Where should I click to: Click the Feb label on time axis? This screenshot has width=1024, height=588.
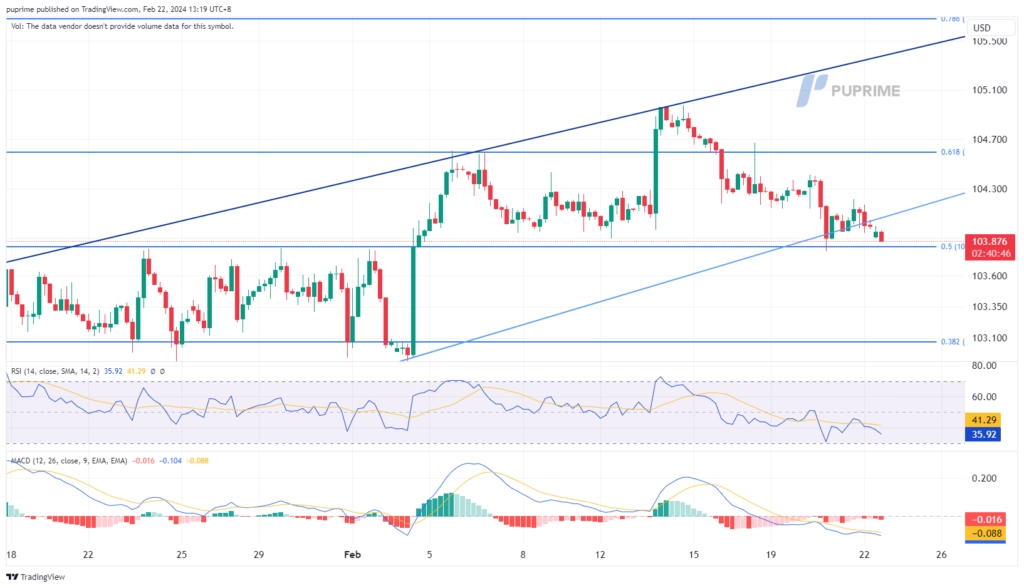pyautogui.click(x=352, y=555)
